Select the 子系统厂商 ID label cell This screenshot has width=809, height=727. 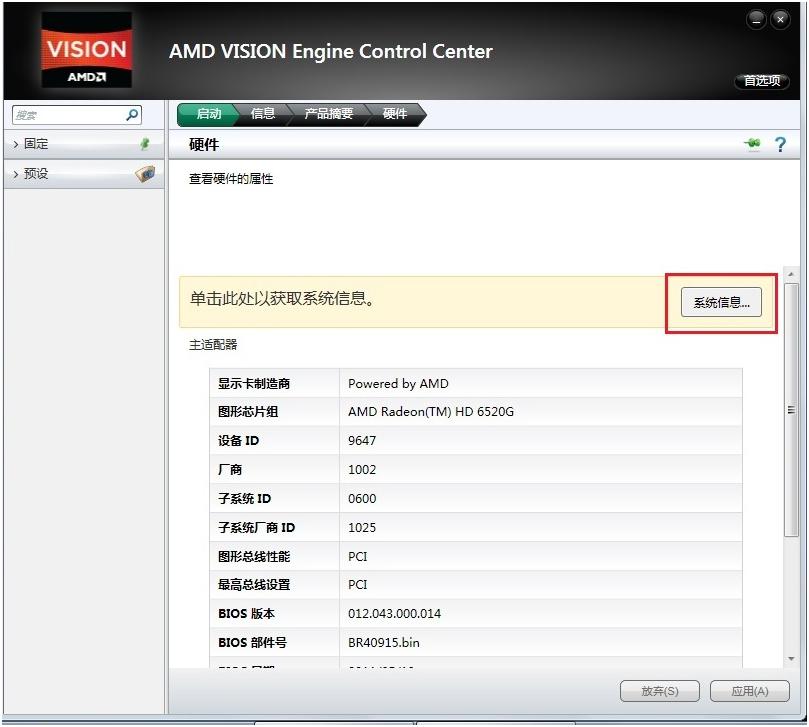(274, 527)
